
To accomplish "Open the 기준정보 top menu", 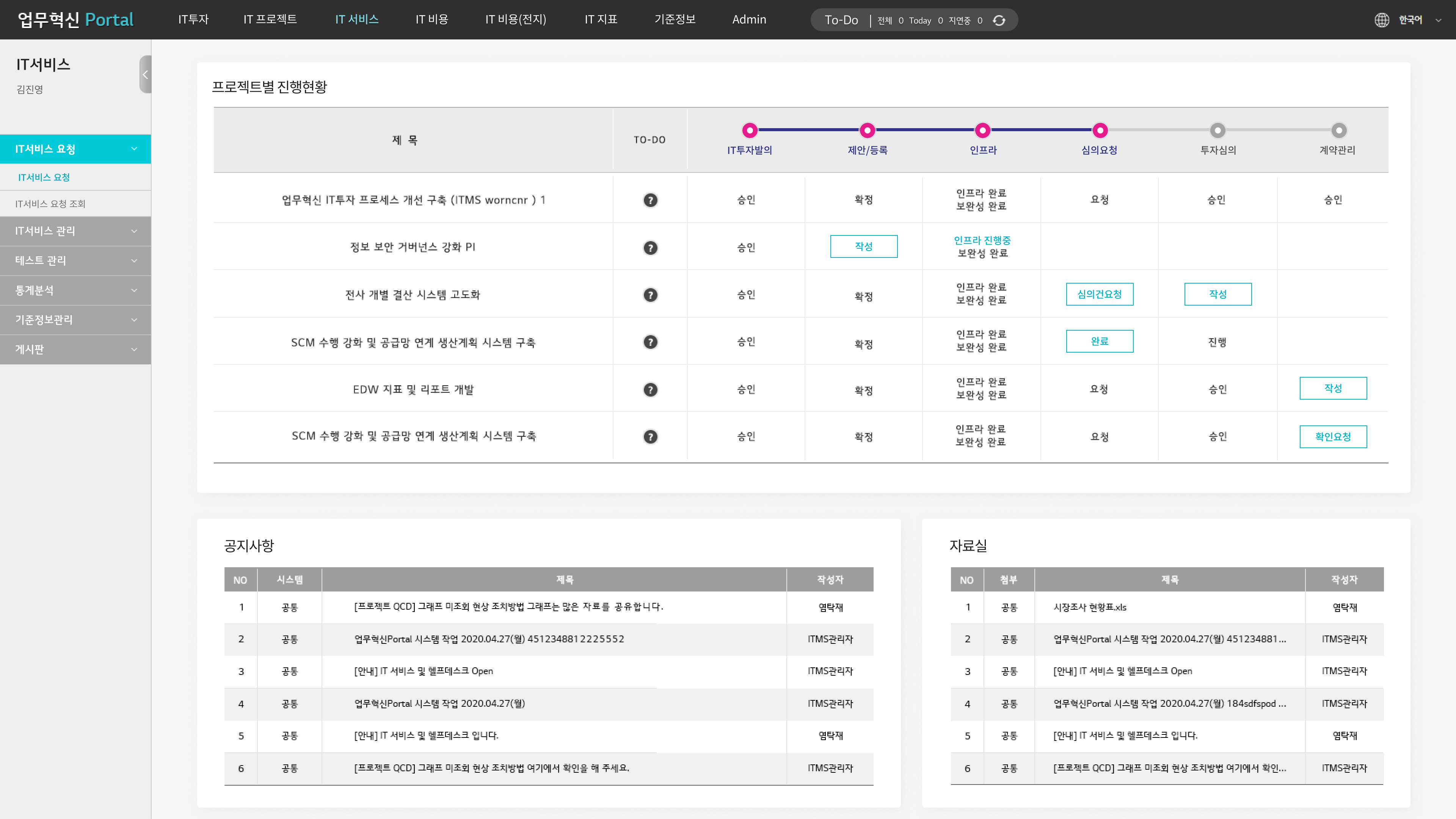I will point(675,19).
